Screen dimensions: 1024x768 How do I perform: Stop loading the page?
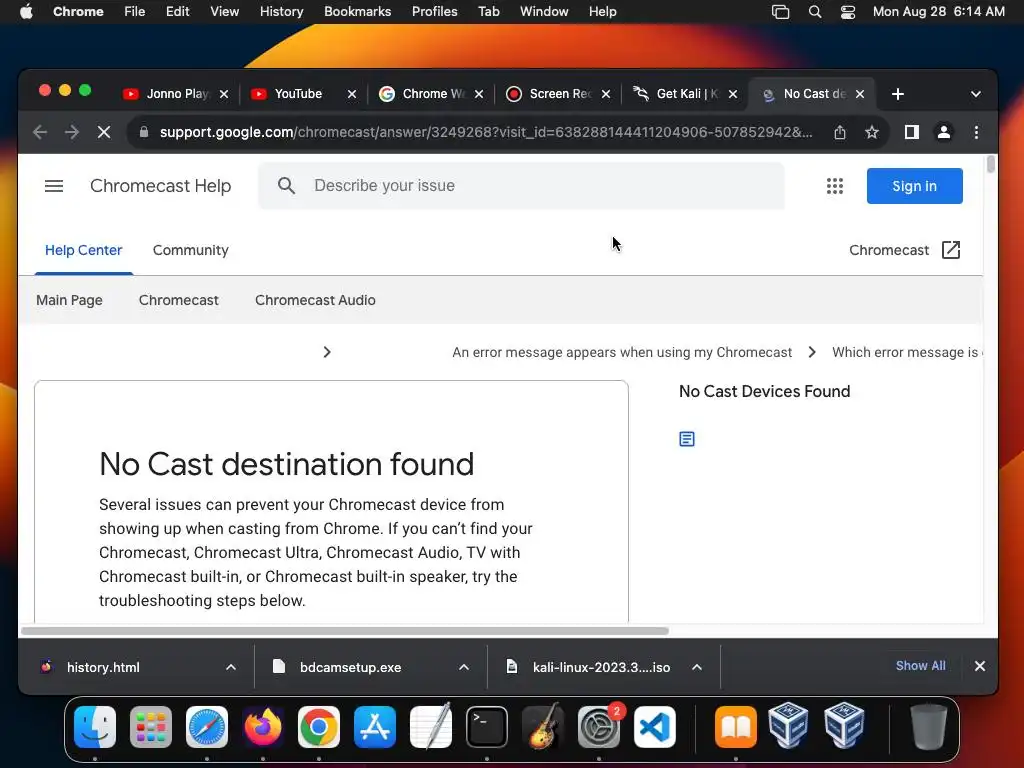[x=104, y=133]
